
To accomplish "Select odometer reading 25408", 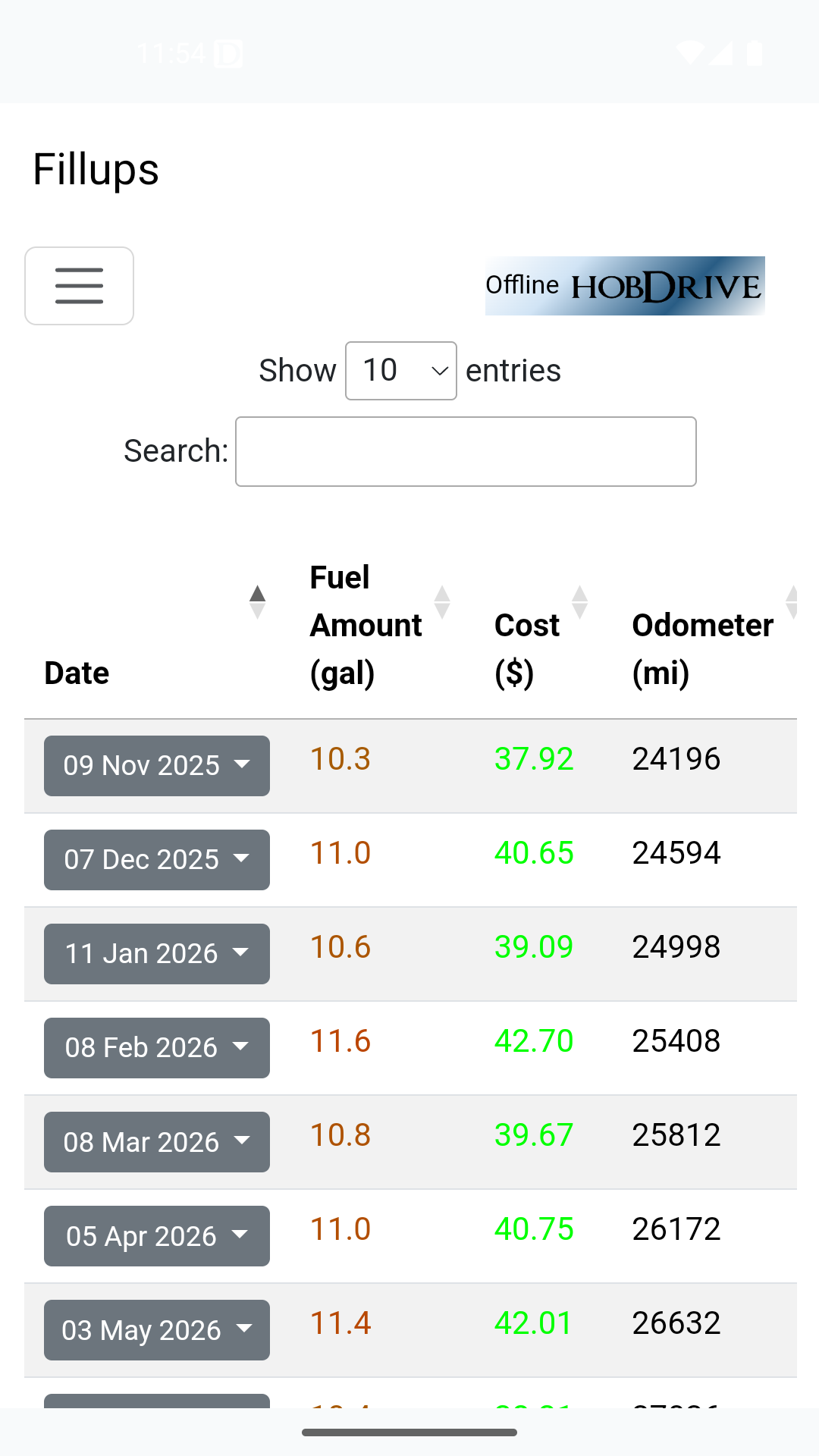I will coord(676,1041).
